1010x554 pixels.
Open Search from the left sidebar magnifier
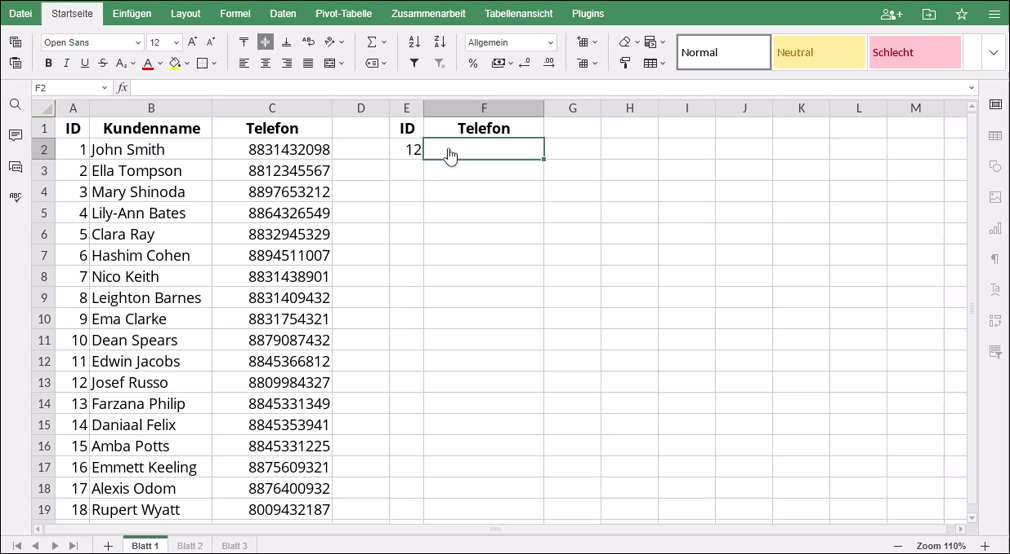pos(15,104)
